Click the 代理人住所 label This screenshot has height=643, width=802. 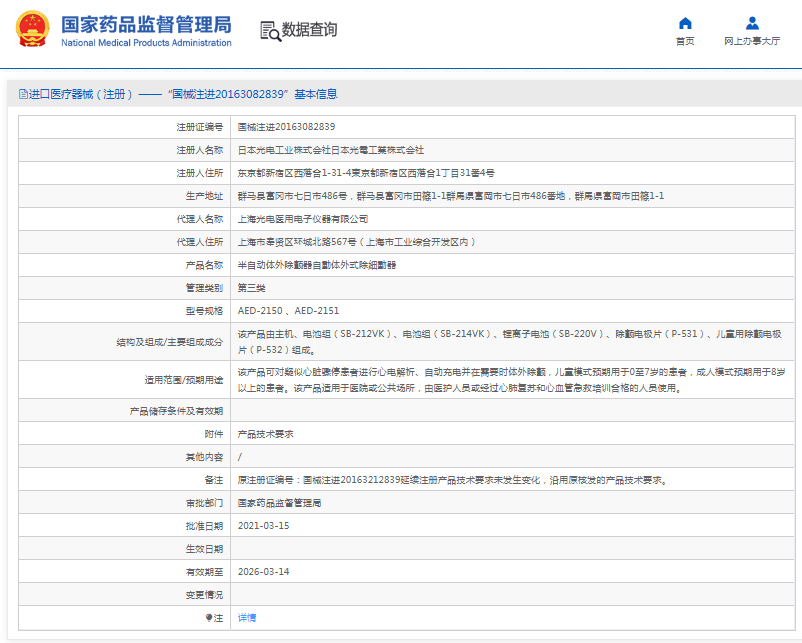200,242
